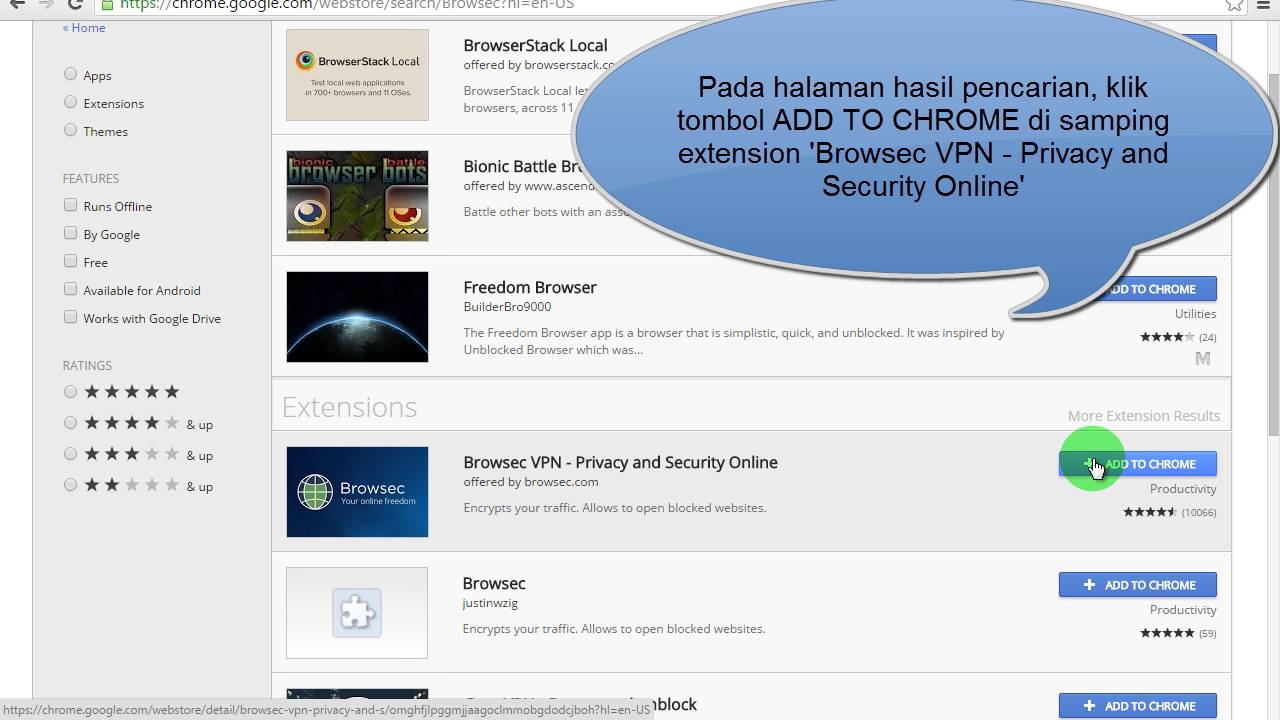Image resolution: width=1280 pixels, height=720 pixels.
Task: Open the Freedom Browser title
Action: point(530,287)
